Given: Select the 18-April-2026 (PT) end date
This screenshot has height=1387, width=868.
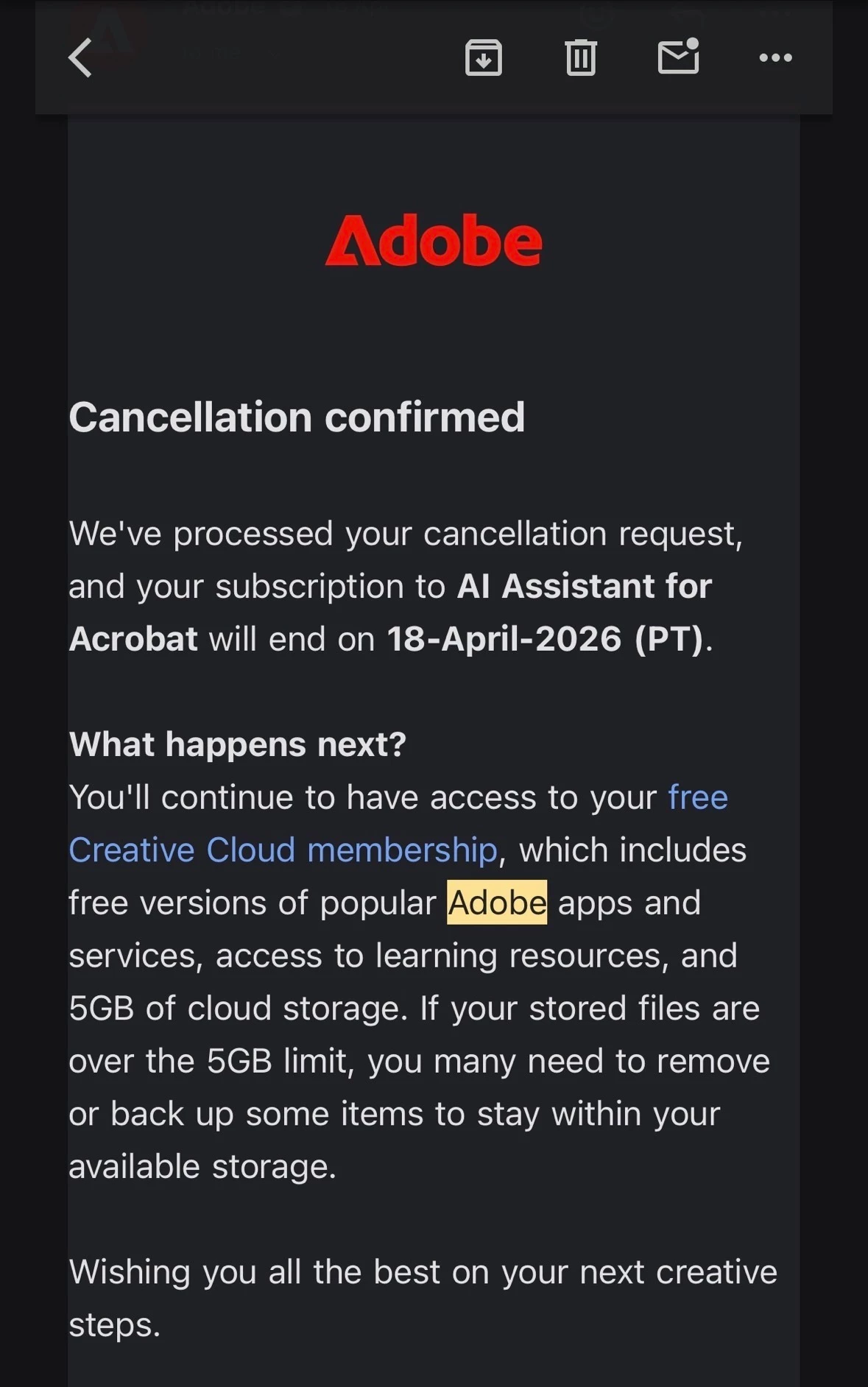Looking at the screenshot, I should (546, 639).
